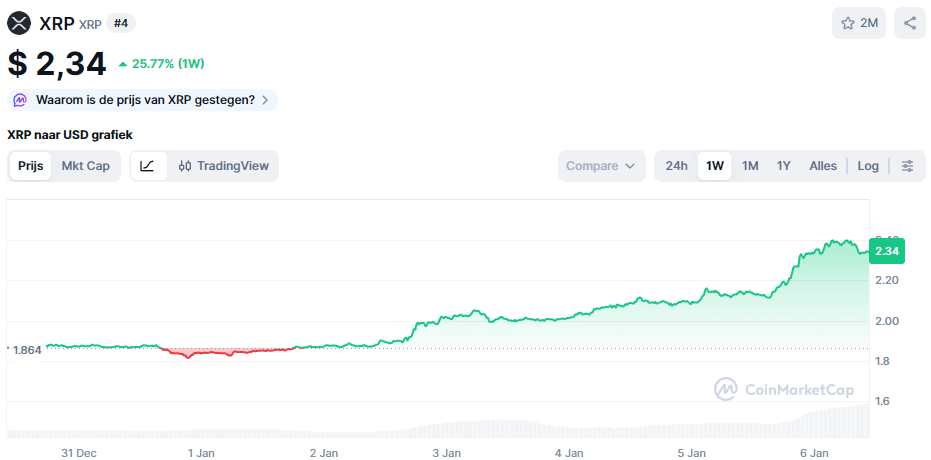Screen dimensions: 931x460
Task: Show the Alles full history range
Action: pos(823,166)
